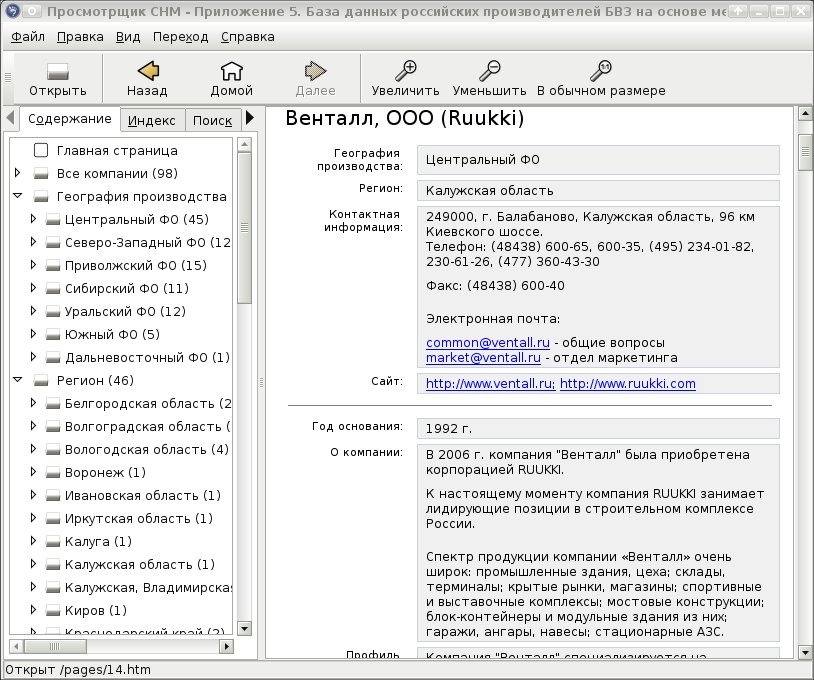Switch to the Поиск tab

212,120
